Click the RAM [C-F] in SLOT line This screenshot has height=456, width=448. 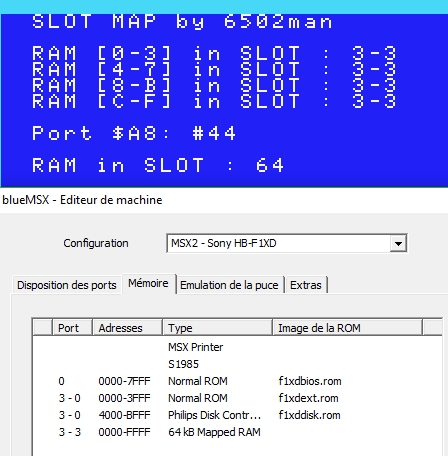coord(214,102)
